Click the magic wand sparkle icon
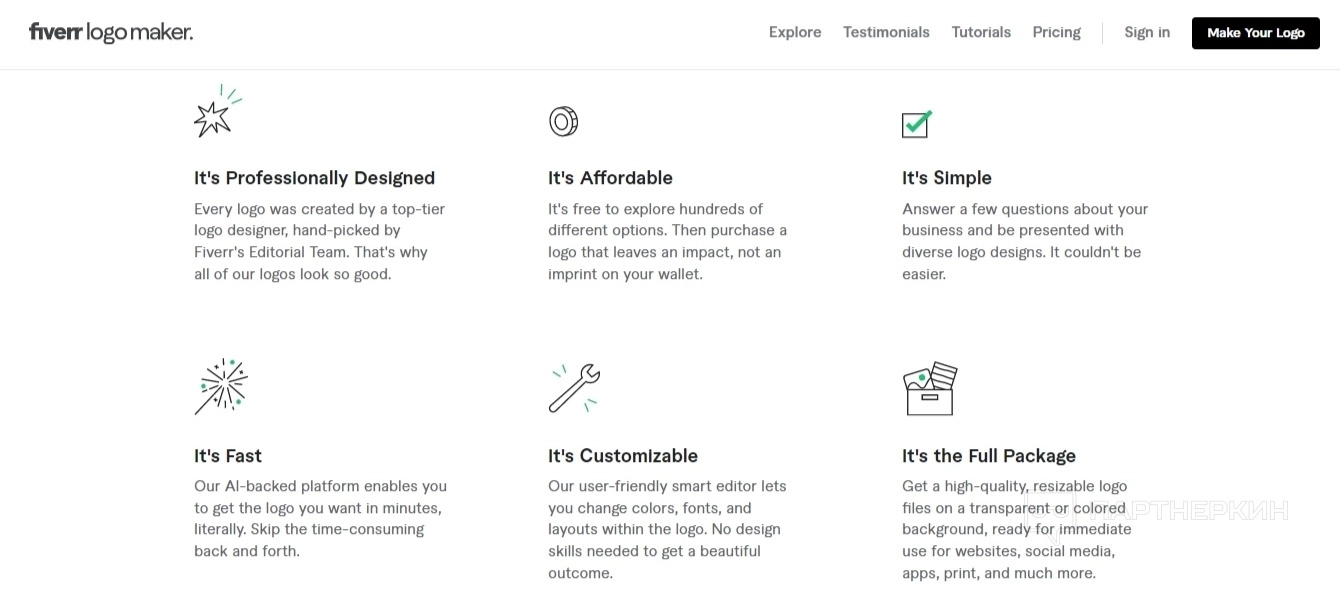The image size is (1340, 598). point(221,386)
